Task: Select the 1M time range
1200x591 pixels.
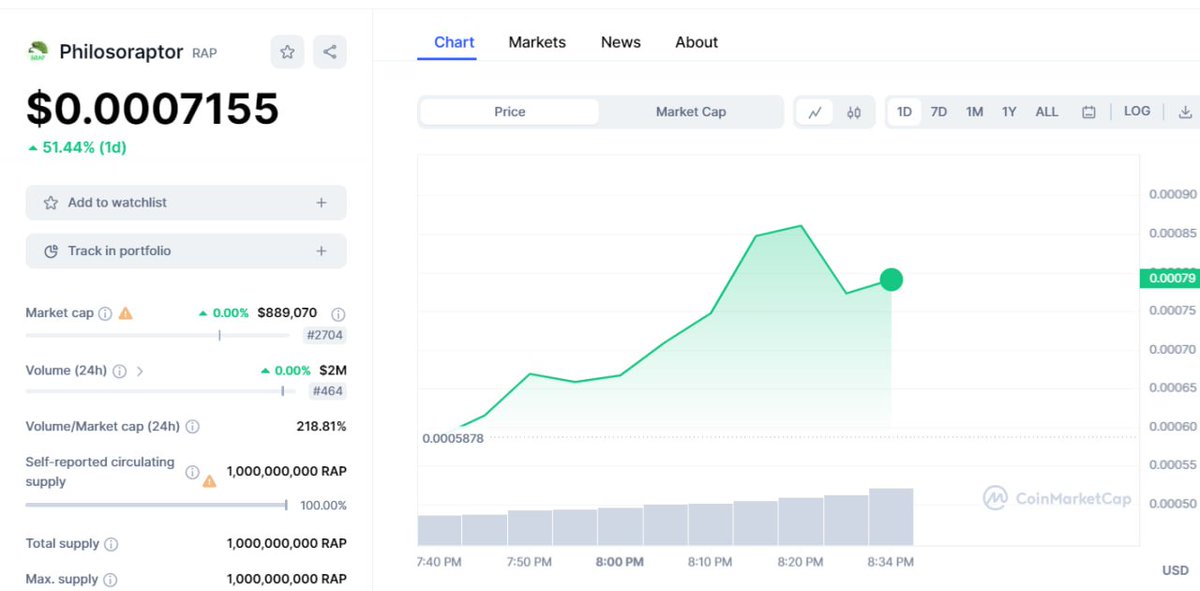Action: click(975, 112)
